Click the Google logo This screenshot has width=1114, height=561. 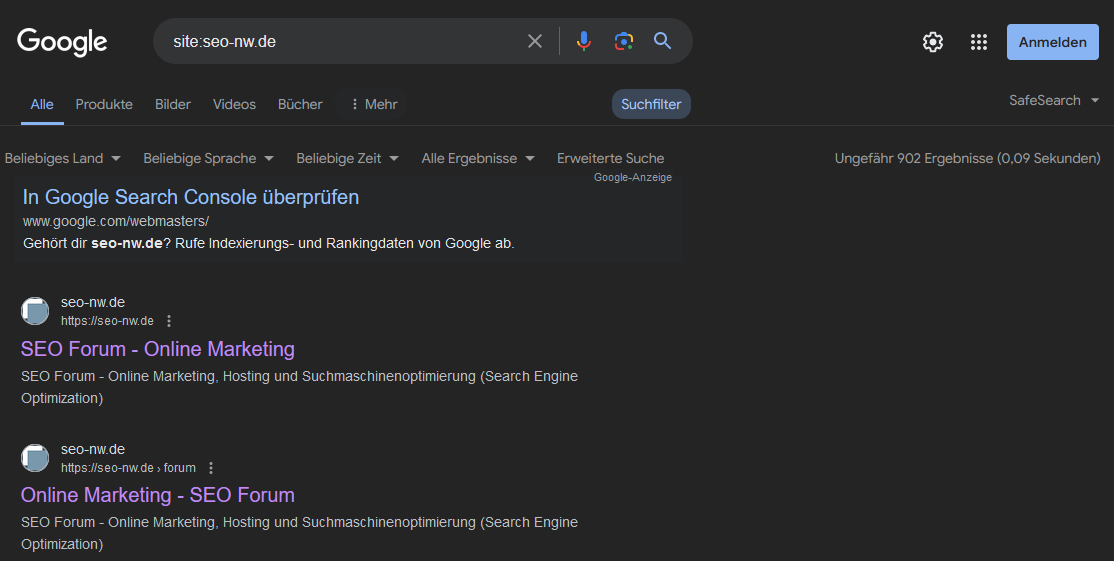coord(62,41)
